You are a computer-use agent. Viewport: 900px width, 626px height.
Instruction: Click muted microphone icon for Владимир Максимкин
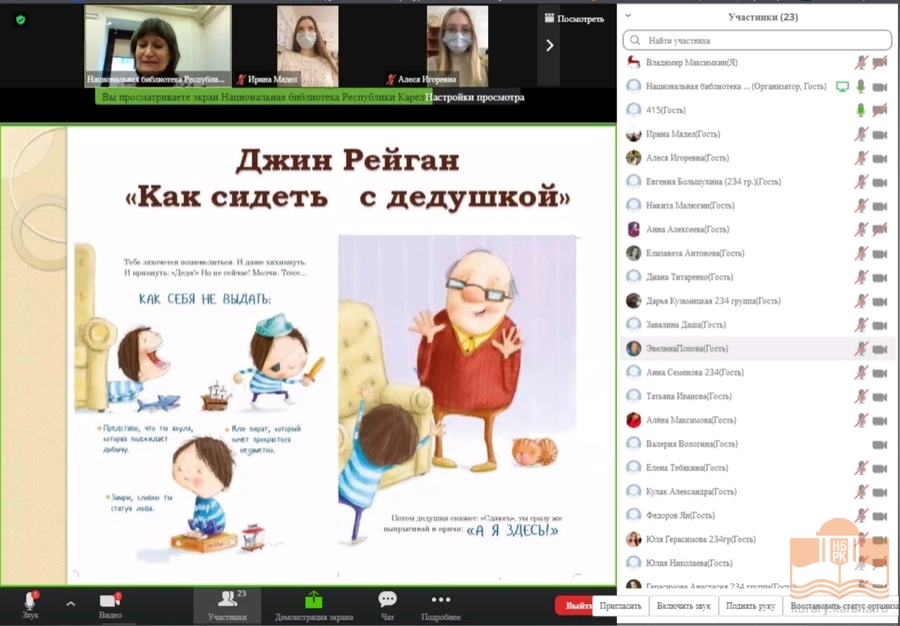[x=860, y=63]
